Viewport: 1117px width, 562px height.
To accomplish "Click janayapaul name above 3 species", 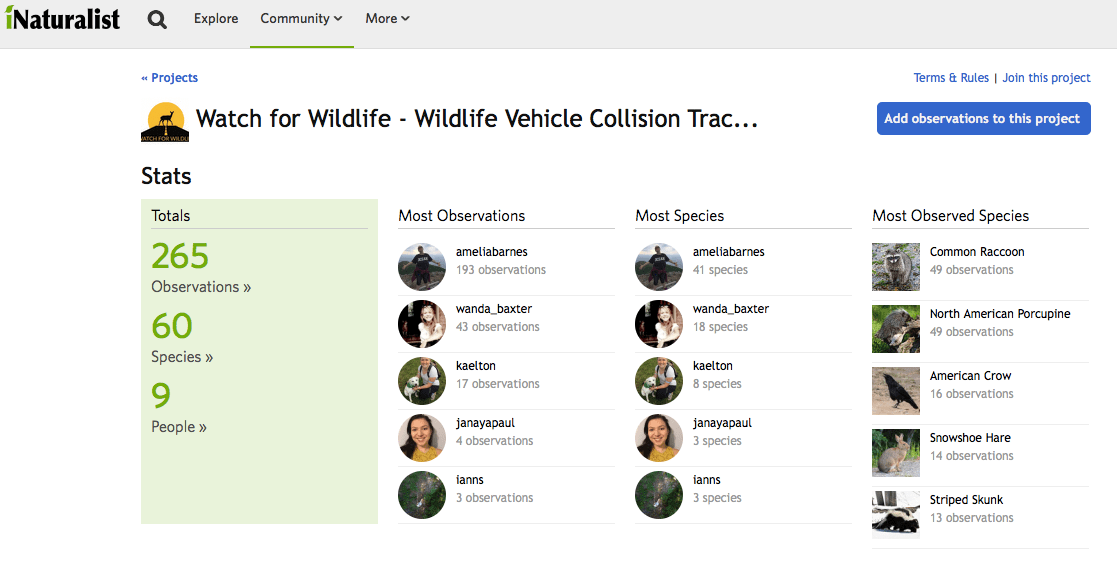I will [x=722, y=422].
